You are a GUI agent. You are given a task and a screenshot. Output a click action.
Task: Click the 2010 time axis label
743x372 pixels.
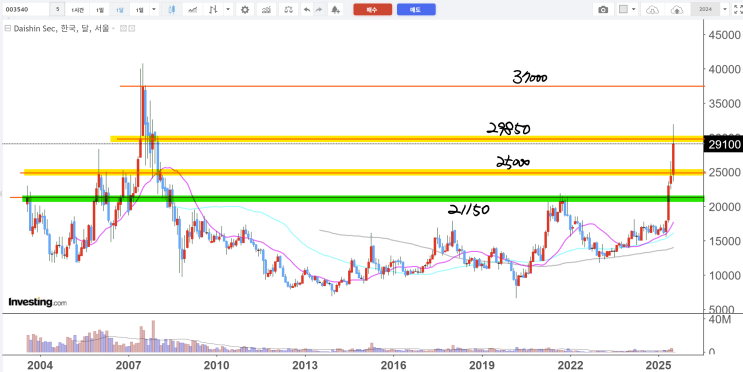pyautogui.click(x=216, y=365)
